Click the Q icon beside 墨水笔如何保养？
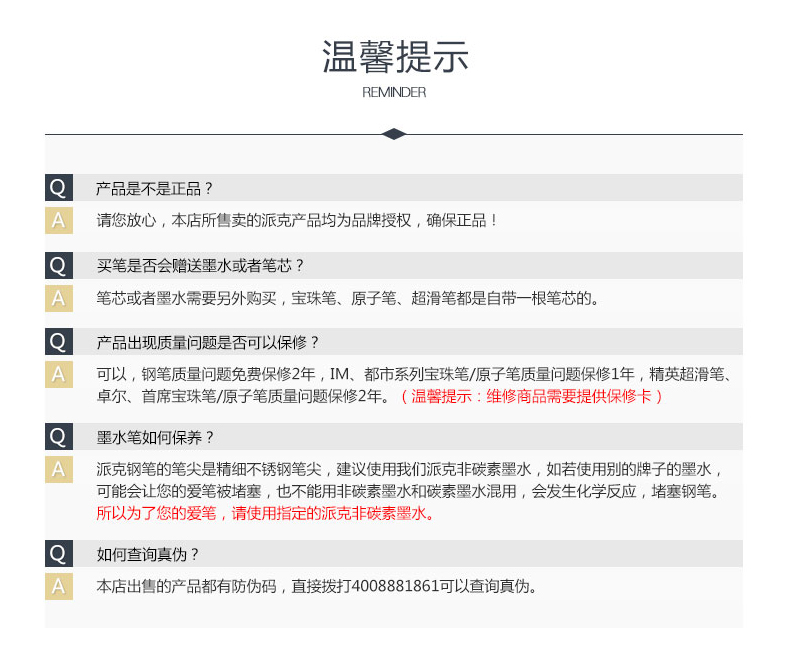790x655 pixels. pyautogui.click(x=59, y=436)
